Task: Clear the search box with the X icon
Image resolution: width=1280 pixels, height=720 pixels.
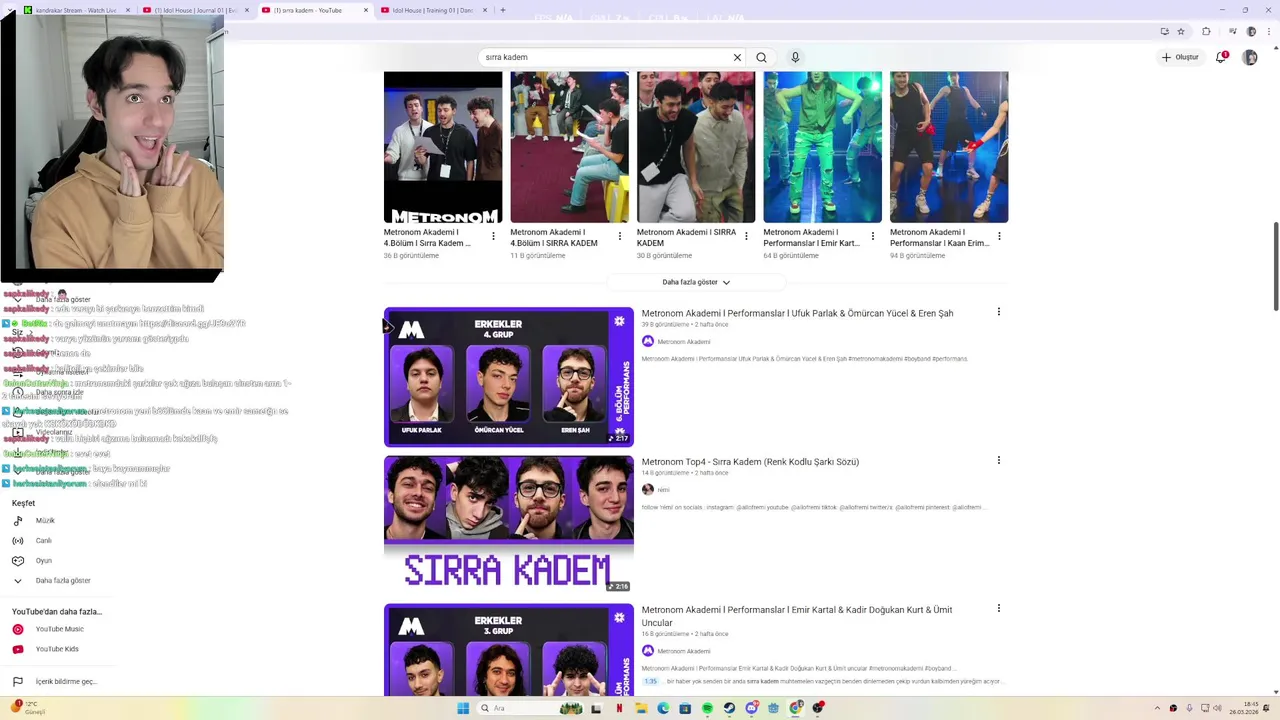Action: (737, 57)
